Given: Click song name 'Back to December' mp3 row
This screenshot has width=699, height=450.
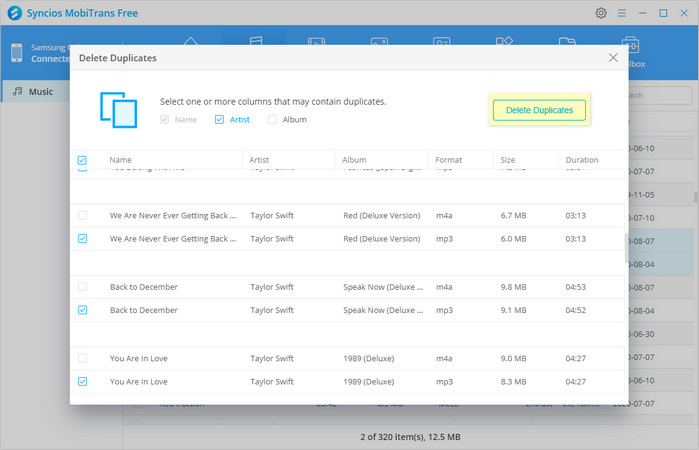Looking at the screenshot, I should click(x=144, y=310).
